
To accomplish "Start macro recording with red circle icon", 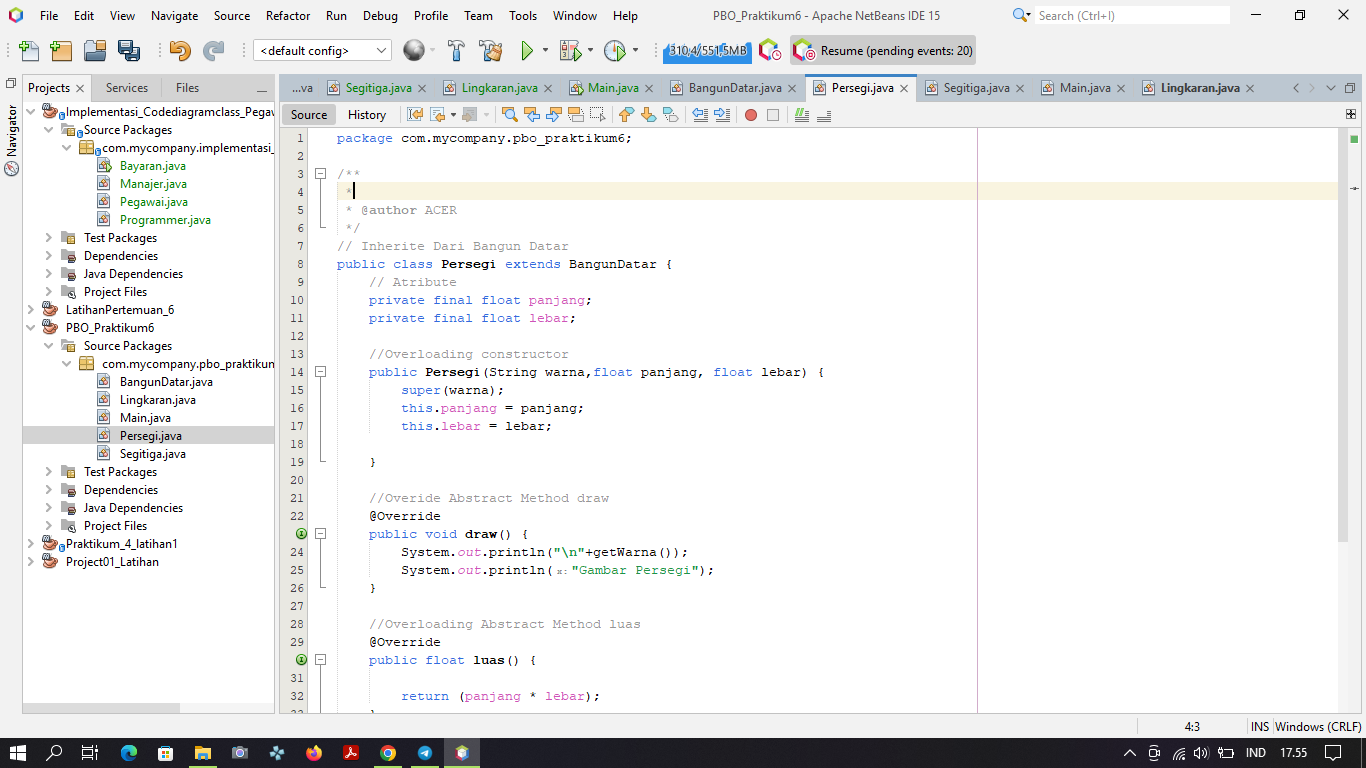I will [751, 115].
